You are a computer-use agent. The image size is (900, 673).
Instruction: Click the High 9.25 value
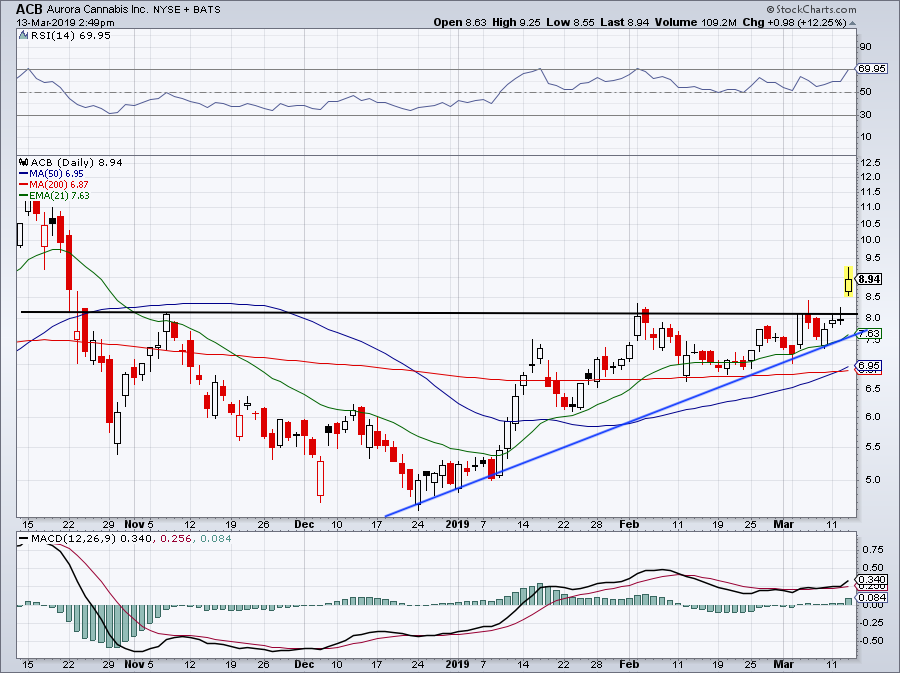(516, 22)
